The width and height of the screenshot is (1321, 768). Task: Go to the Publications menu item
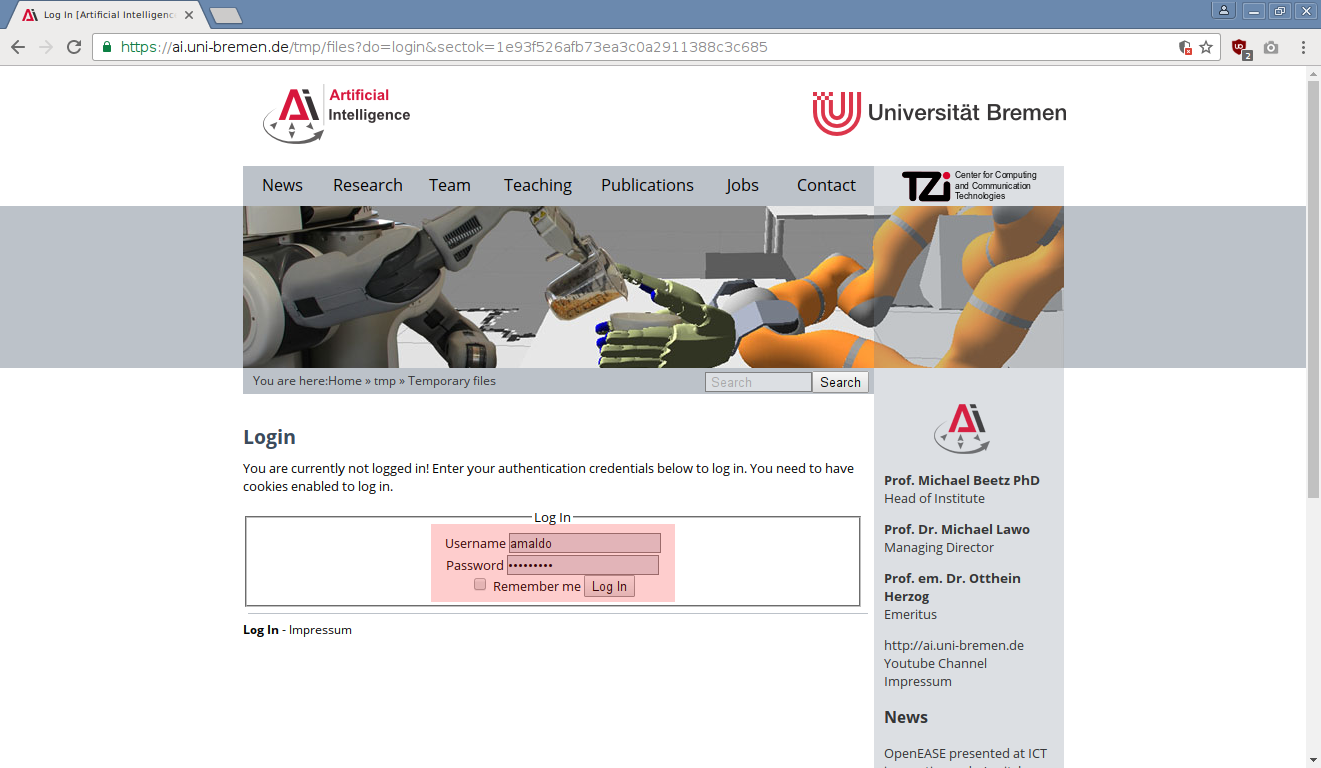(647, 185)
